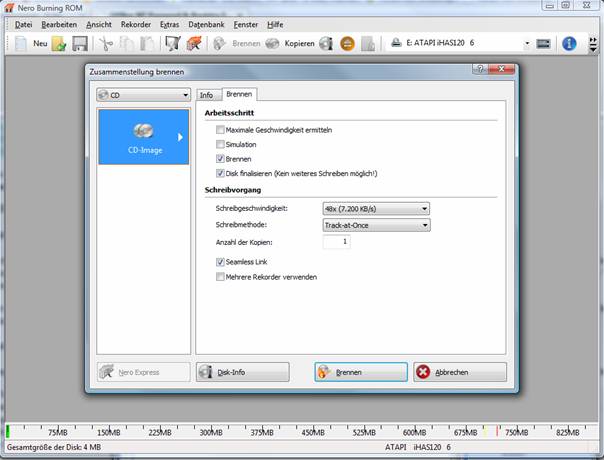
Task: Open file via the folder icon in the toolbar
Action: coord(59,44)
